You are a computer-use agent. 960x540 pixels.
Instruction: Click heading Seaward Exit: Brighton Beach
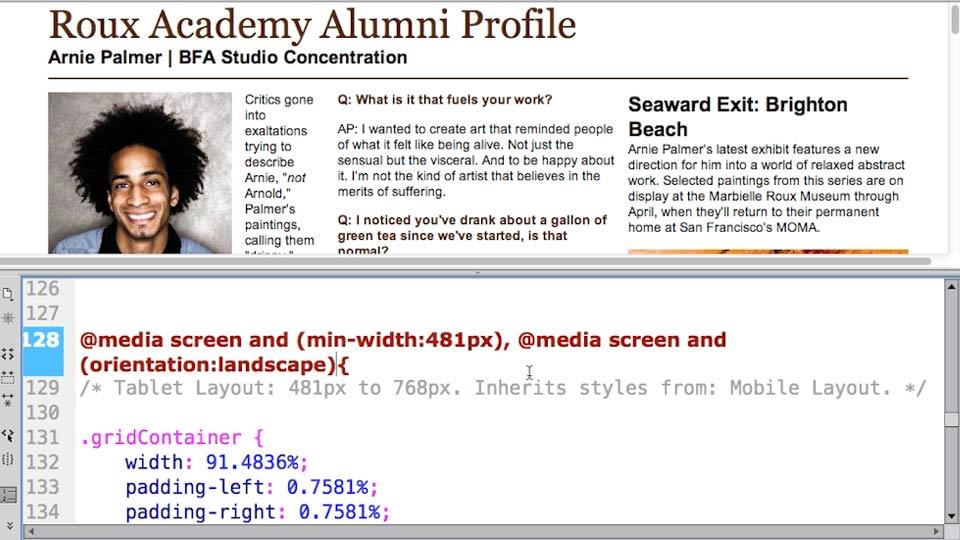(x=738, y=117)
